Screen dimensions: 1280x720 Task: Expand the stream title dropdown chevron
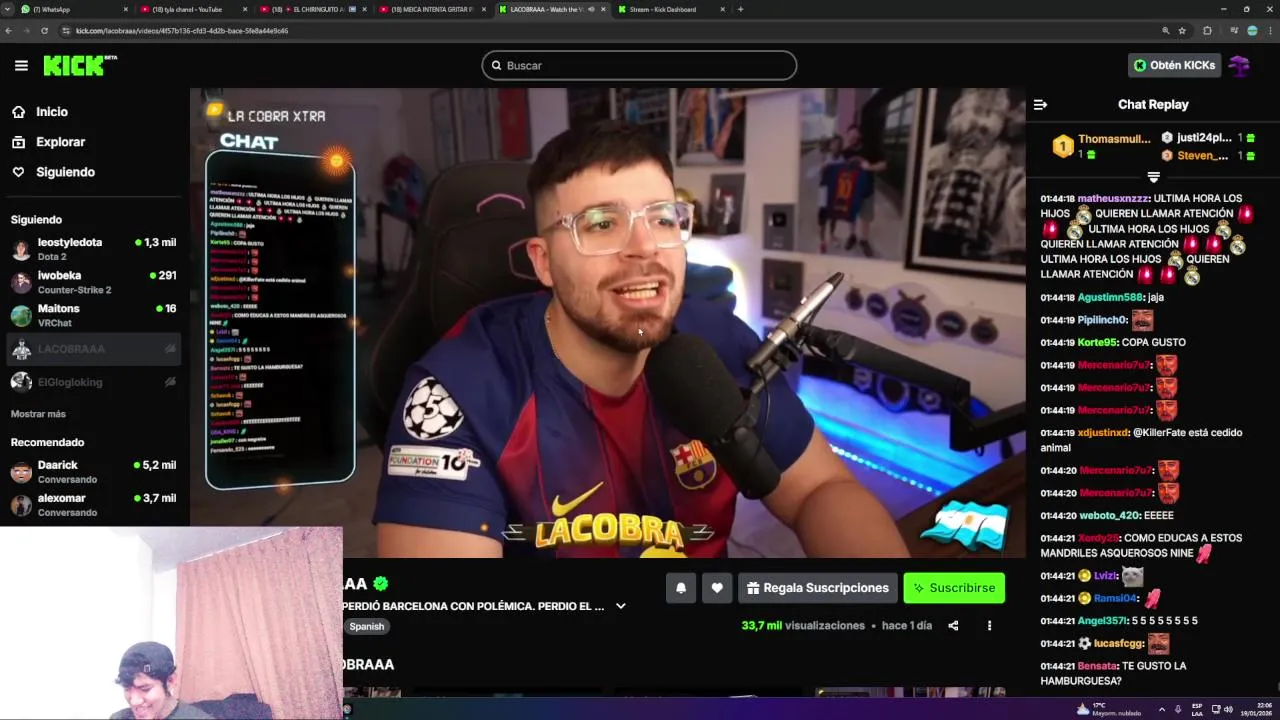620,606
